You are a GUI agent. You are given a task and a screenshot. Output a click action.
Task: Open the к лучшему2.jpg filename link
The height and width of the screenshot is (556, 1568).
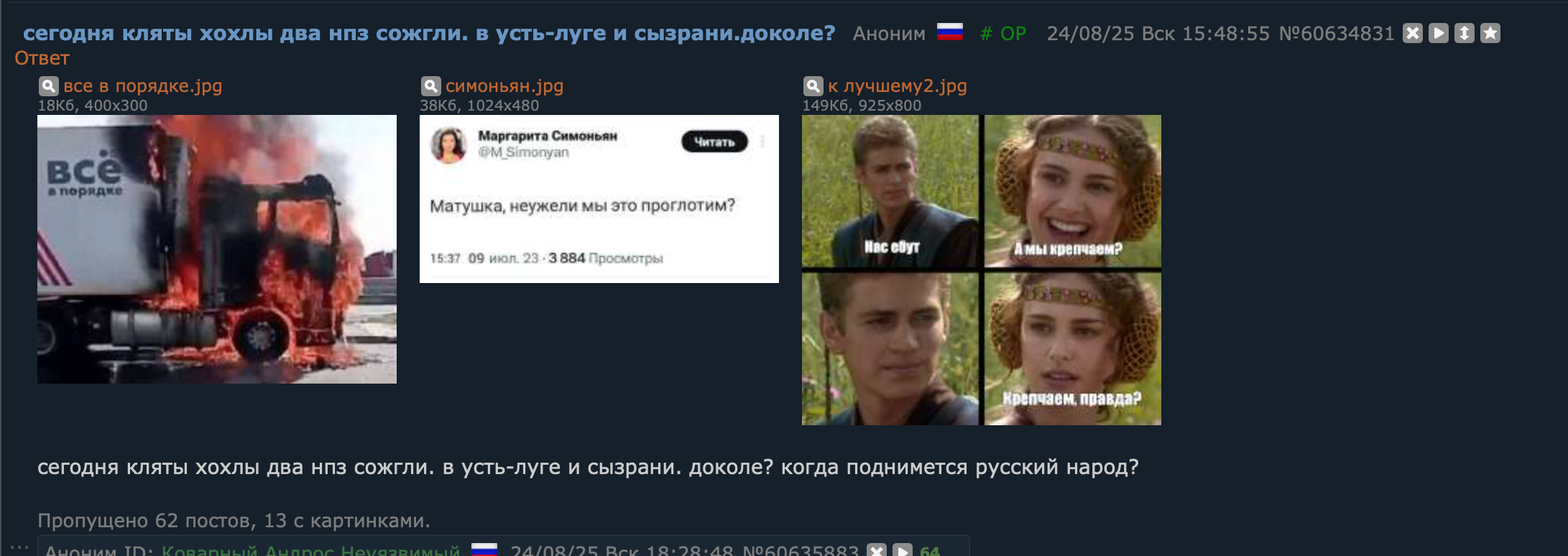coord(897,86)
